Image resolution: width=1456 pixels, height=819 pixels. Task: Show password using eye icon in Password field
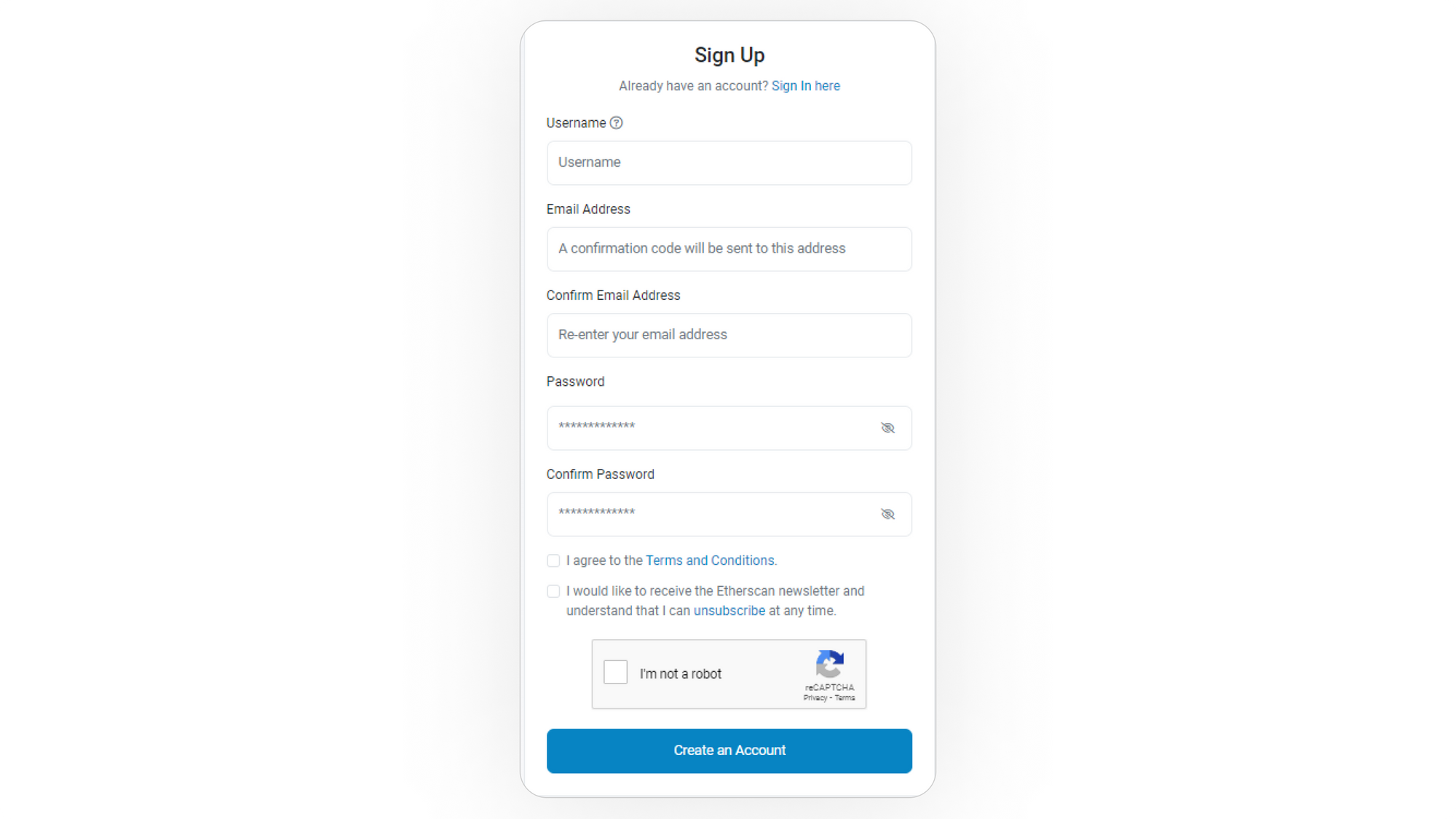click(887, 428)
